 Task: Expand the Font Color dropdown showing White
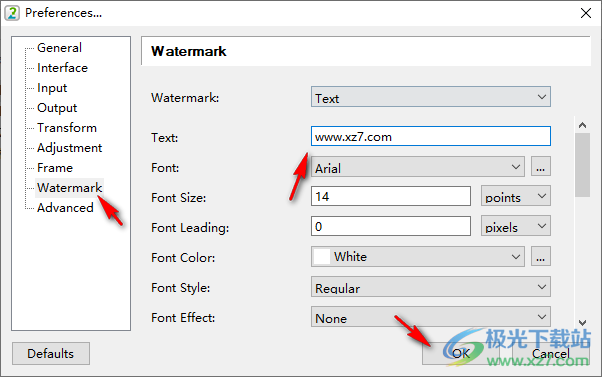[418, 256]
